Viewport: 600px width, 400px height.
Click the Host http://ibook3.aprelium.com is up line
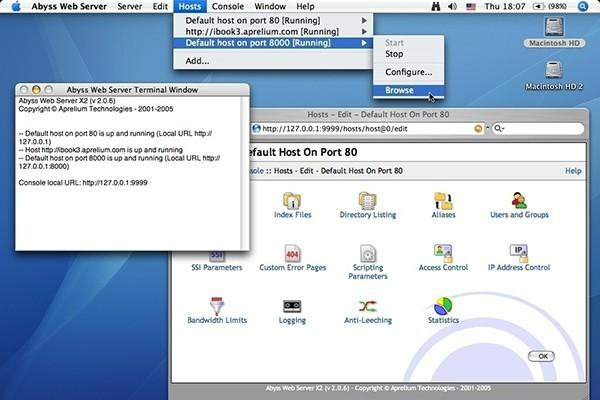101,150
